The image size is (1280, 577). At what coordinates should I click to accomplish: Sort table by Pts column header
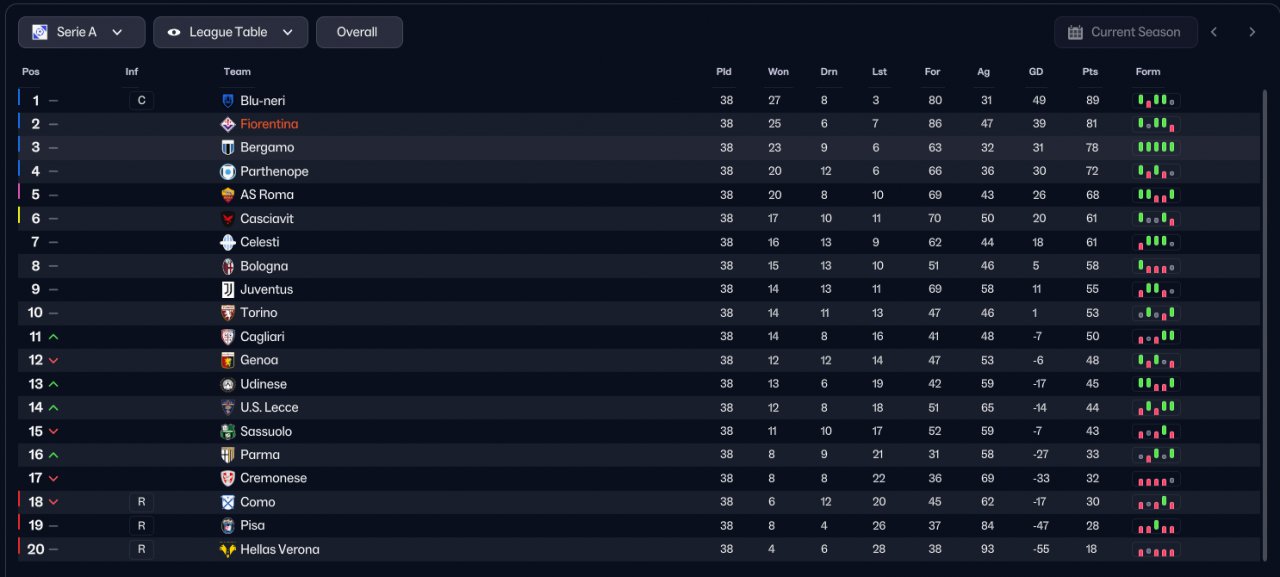pyautogui.click(x=1090, y=72)
